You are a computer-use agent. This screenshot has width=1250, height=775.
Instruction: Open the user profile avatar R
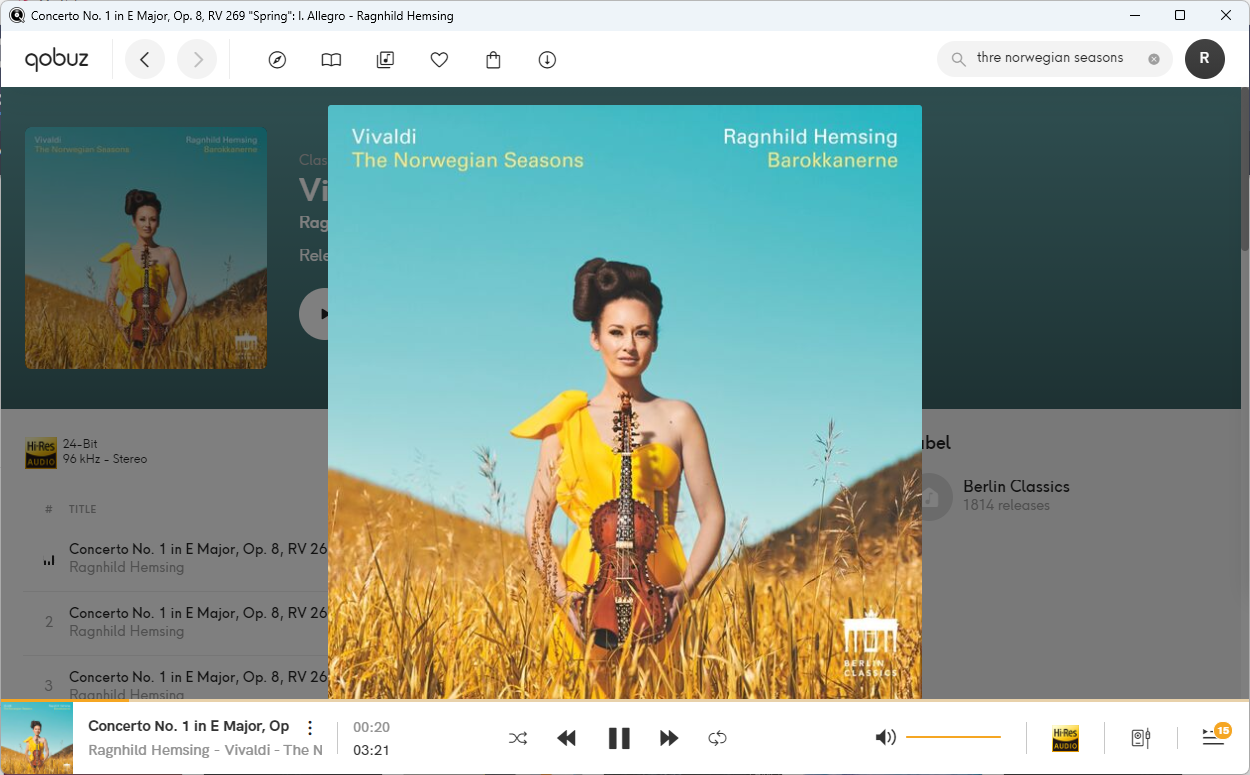[x=1204, y=59]
